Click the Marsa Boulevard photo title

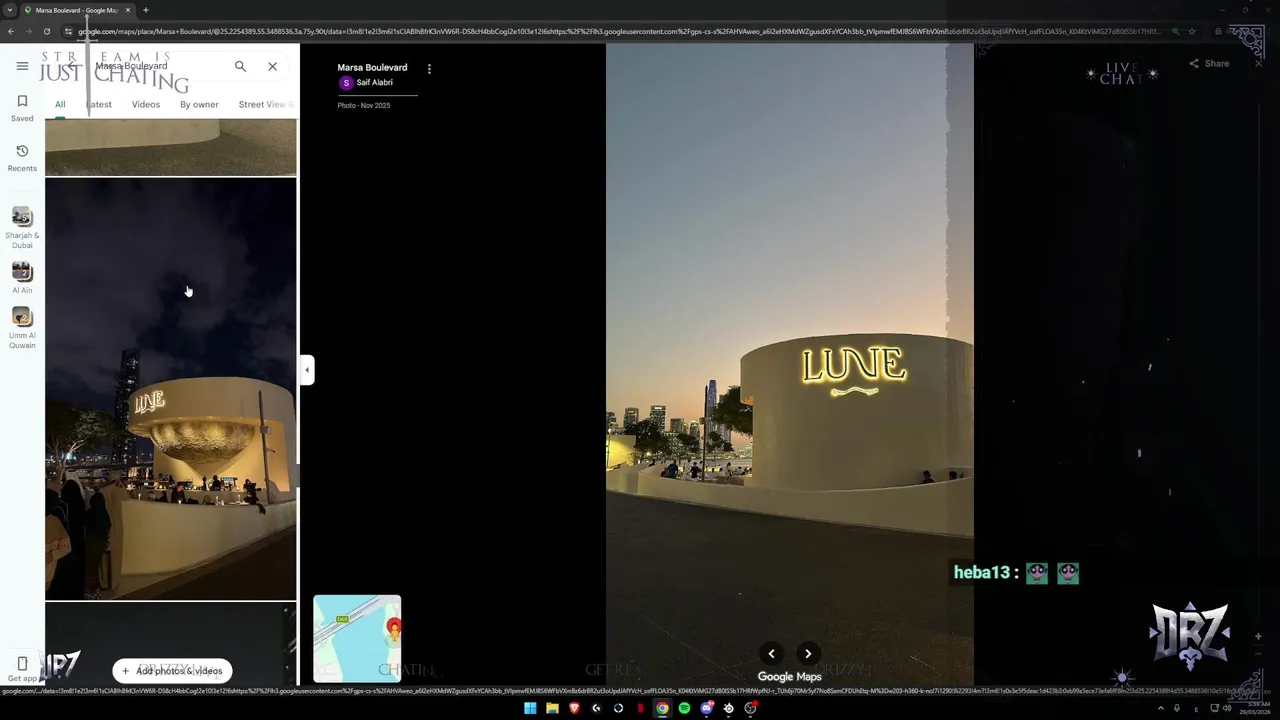tap(372, 68)
